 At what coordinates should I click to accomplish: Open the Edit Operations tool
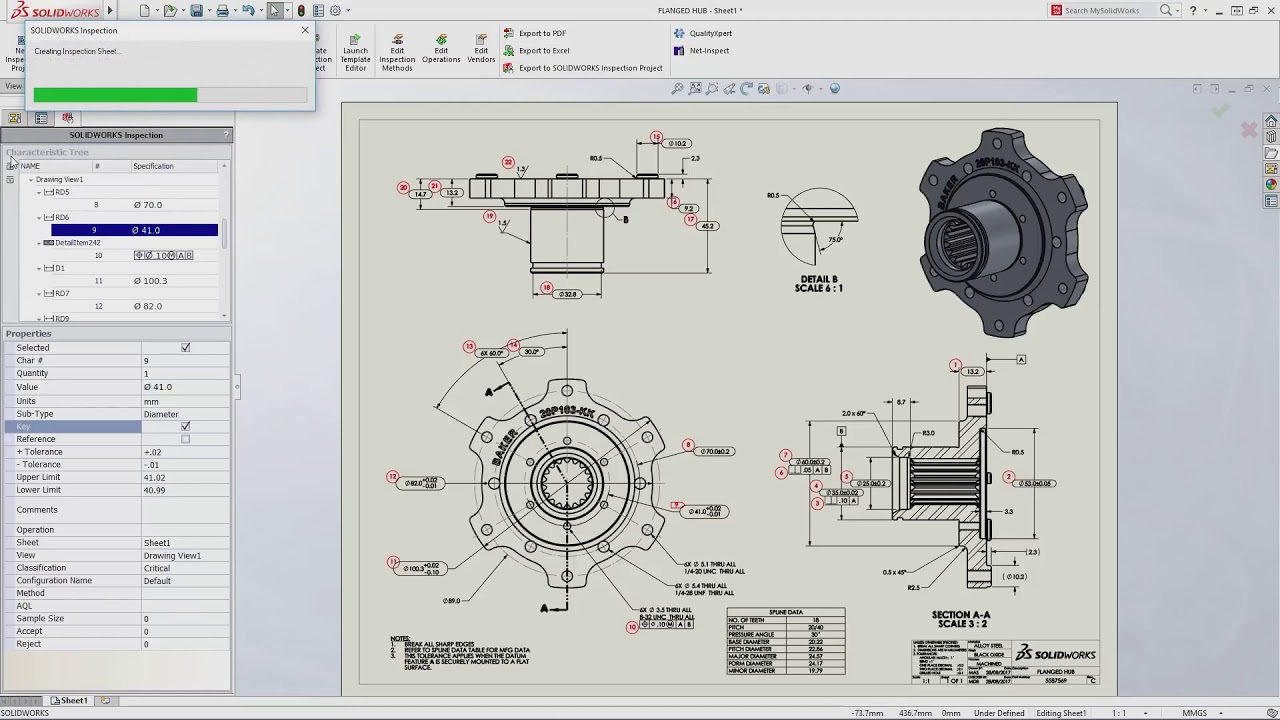point(441,50)
